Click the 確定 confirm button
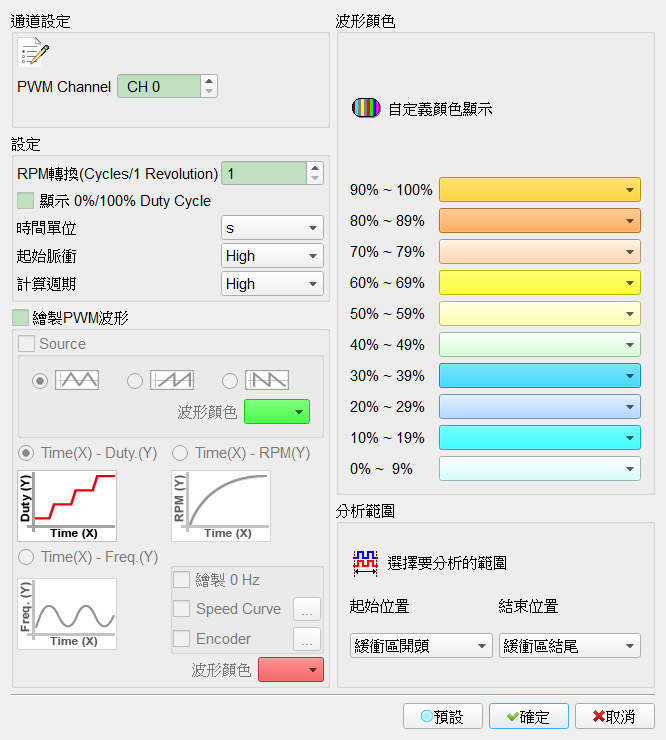 [x=529, y=716]
